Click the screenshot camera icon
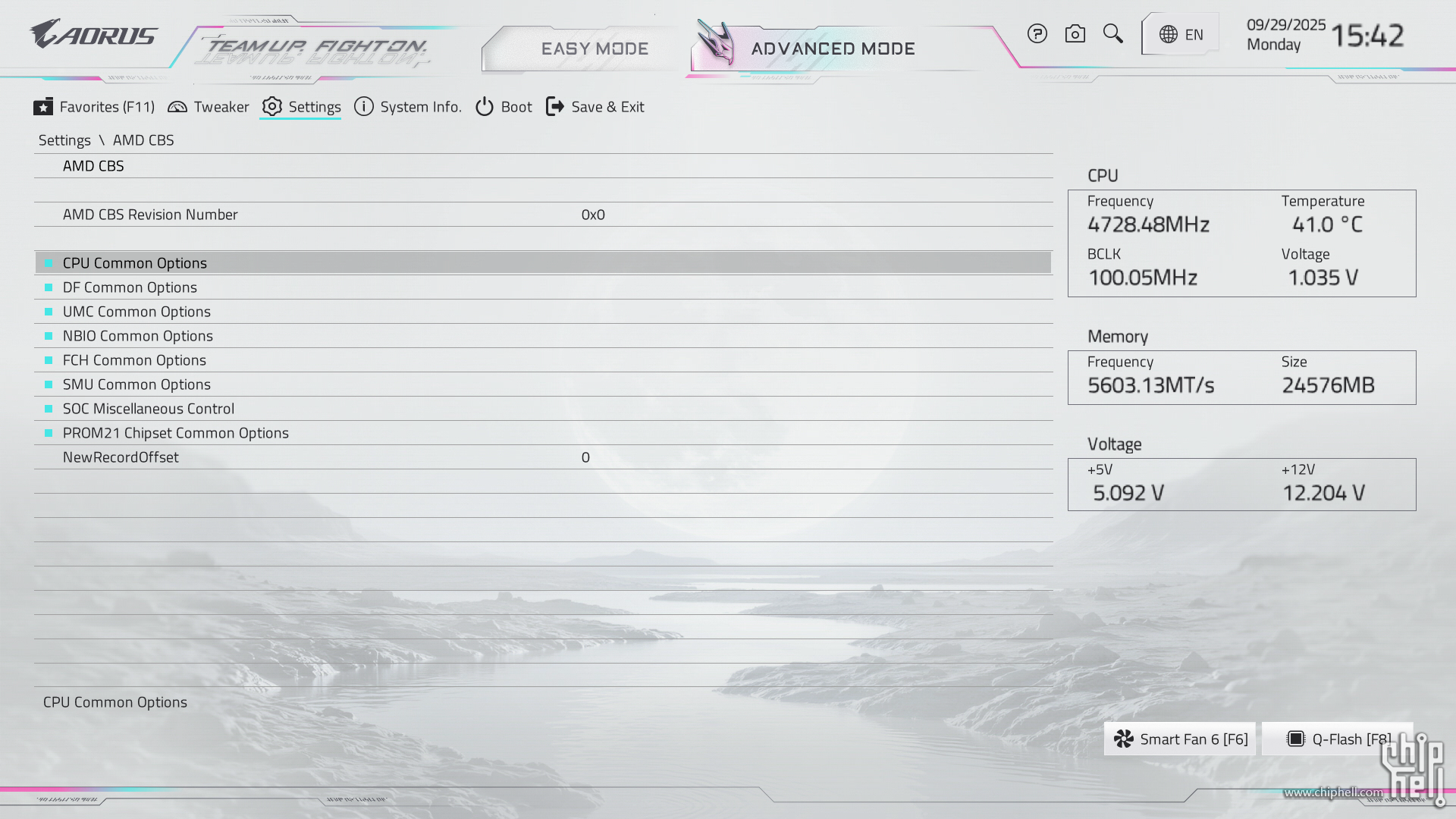This screenshot has width=1456, height=819. (1075, 33)
